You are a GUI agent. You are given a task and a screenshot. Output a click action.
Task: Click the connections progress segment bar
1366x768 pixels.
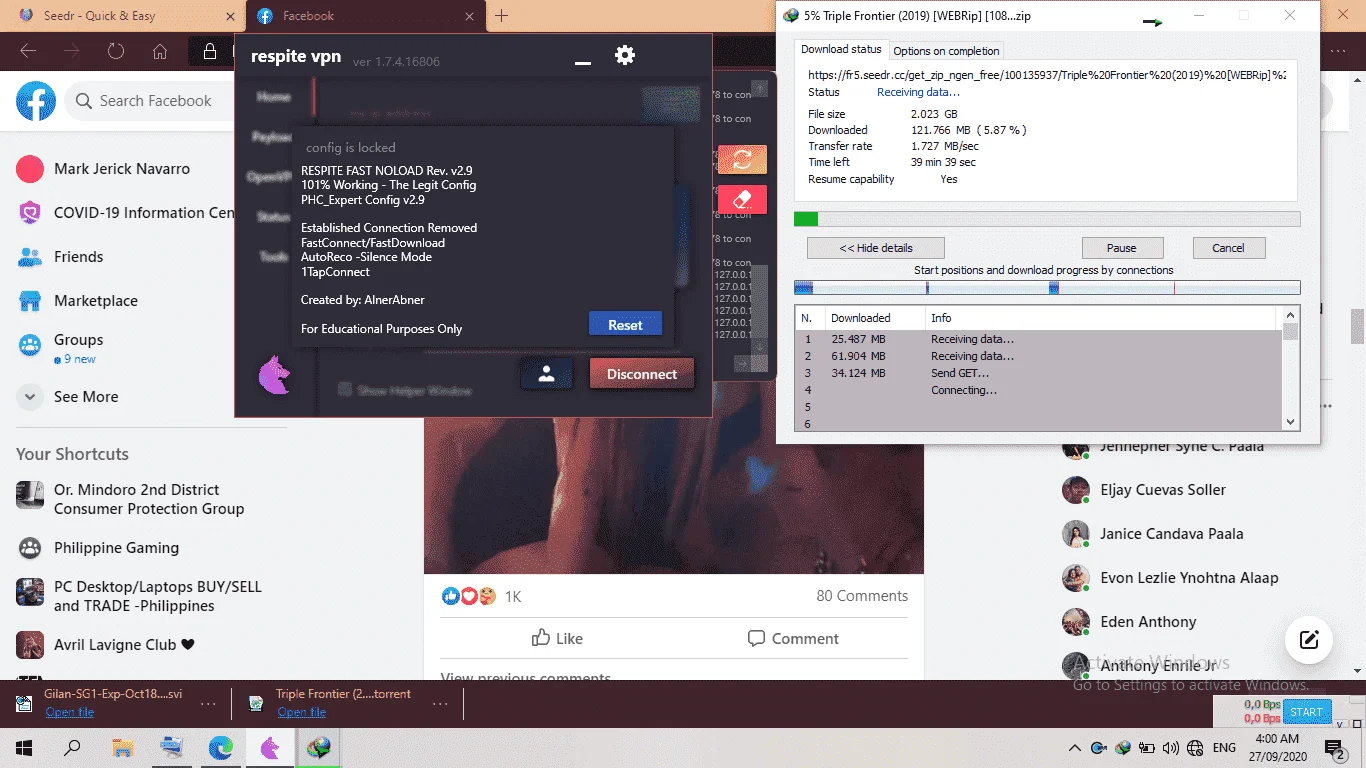click(1047, 288)
